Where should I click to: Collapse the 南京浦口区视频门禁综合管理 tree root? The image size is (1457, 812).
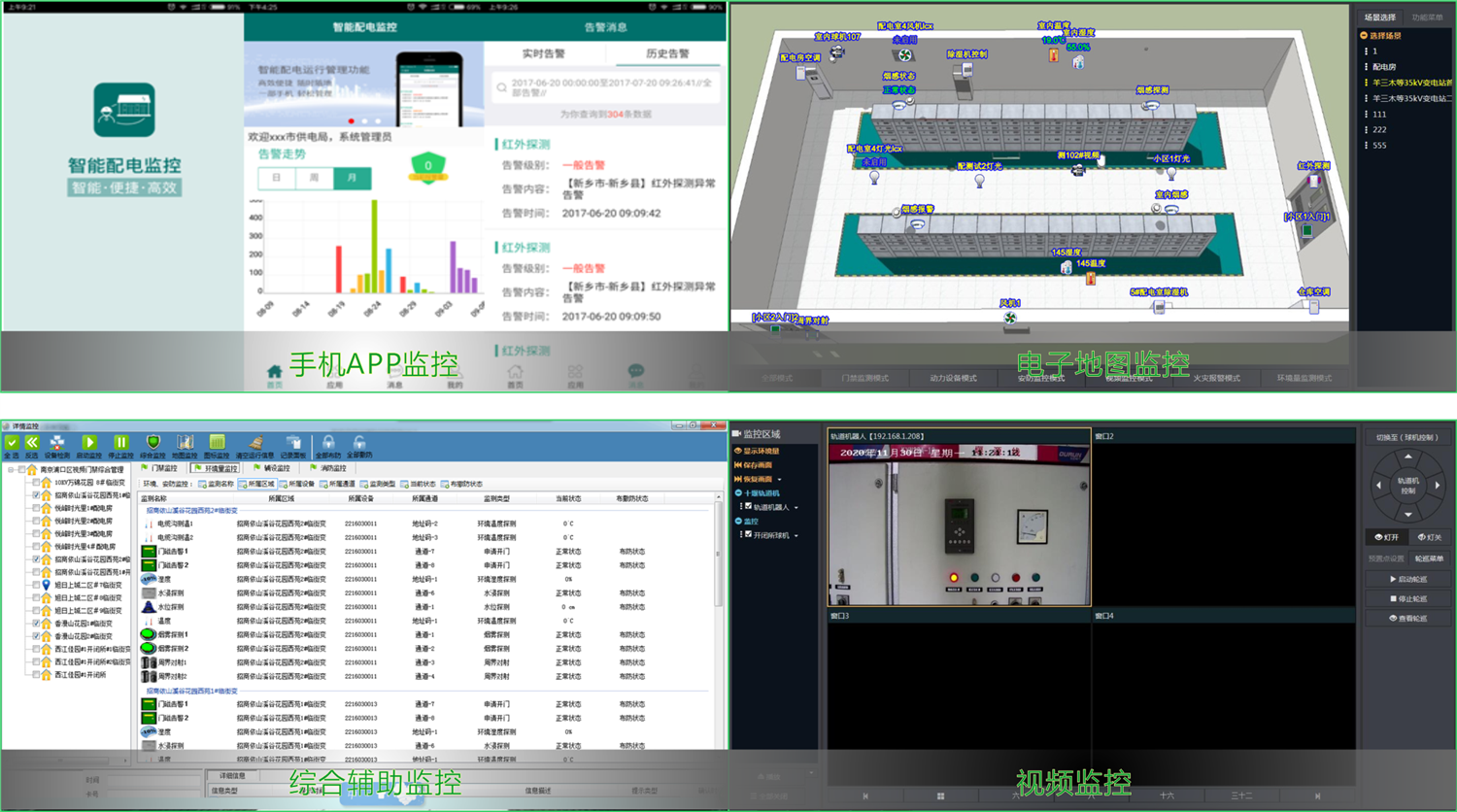pyautogui.click(x=11, y=470)
